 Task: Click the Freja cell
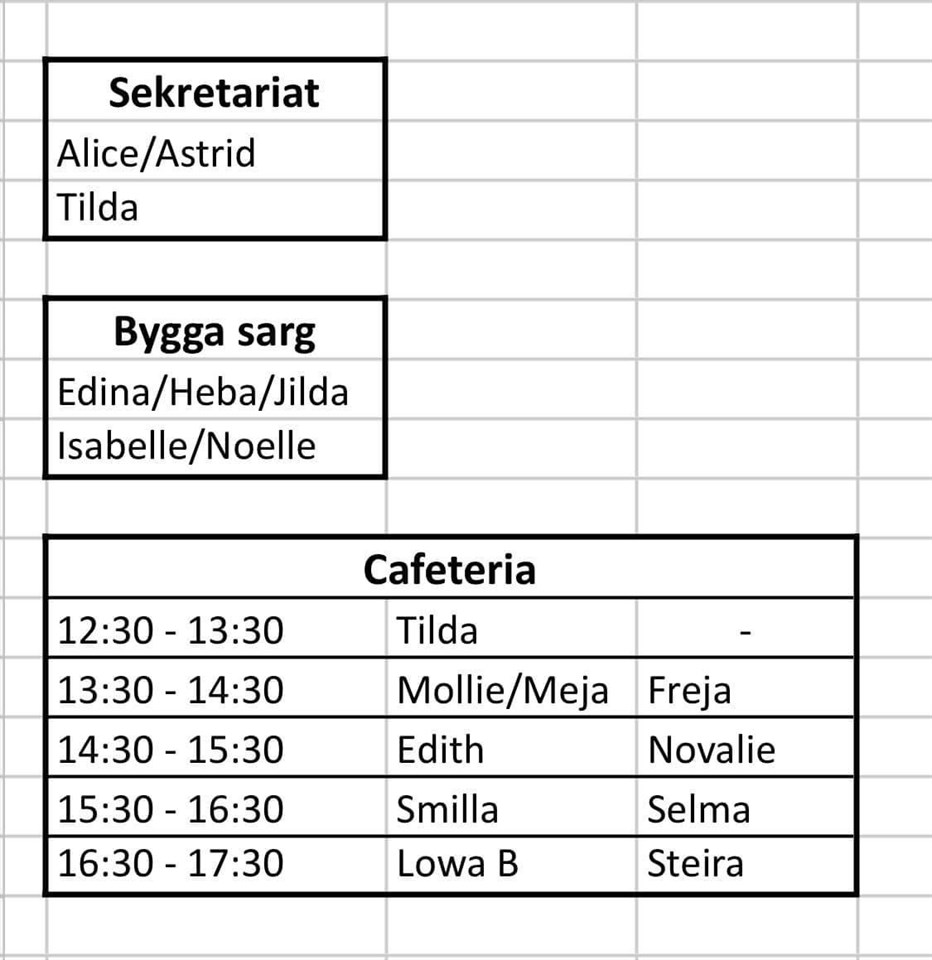[x=690, y=690]
